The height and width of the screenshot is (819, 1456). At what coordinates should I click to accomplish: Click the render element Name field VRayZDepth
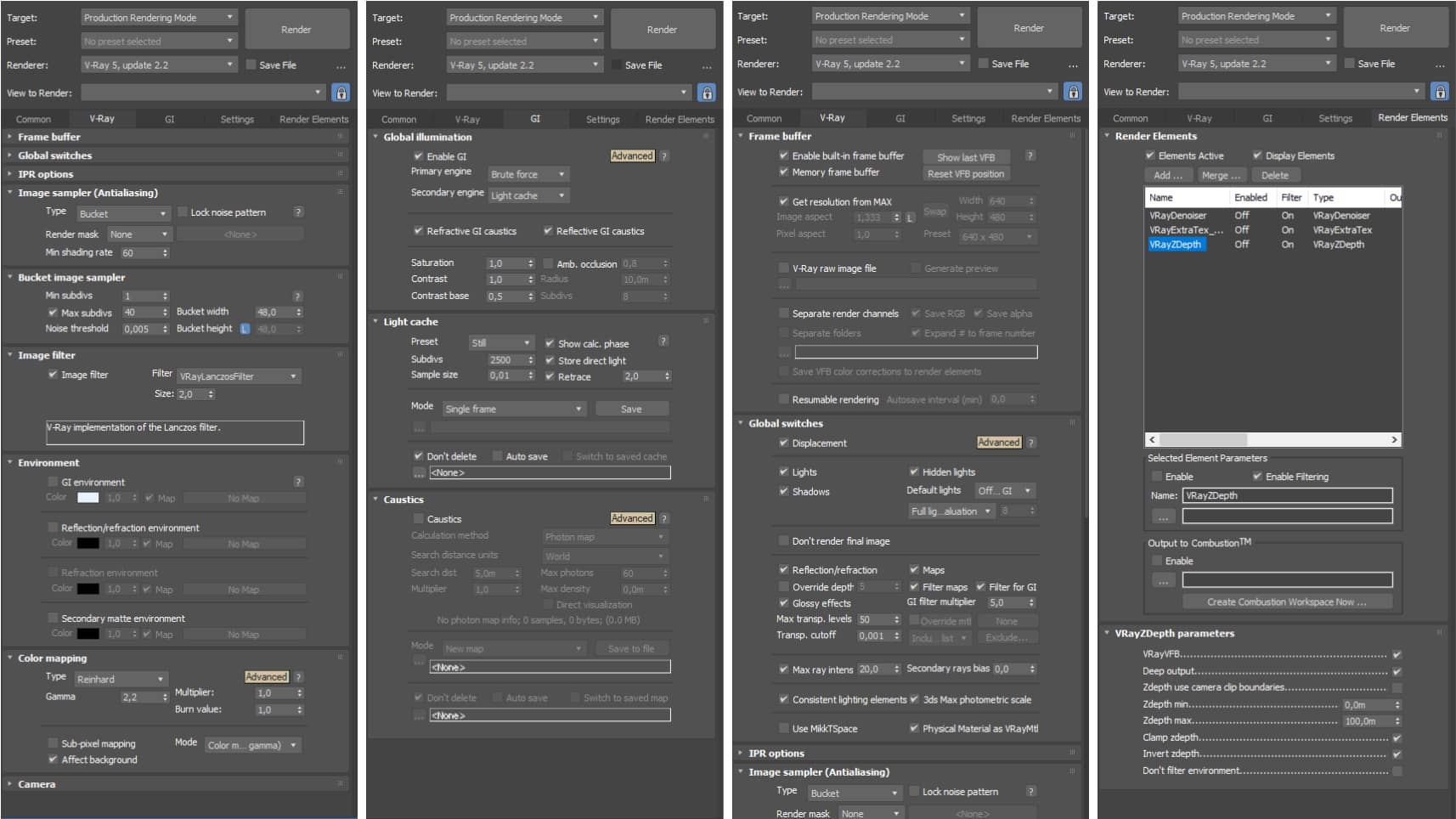(x=1287, y=495)
